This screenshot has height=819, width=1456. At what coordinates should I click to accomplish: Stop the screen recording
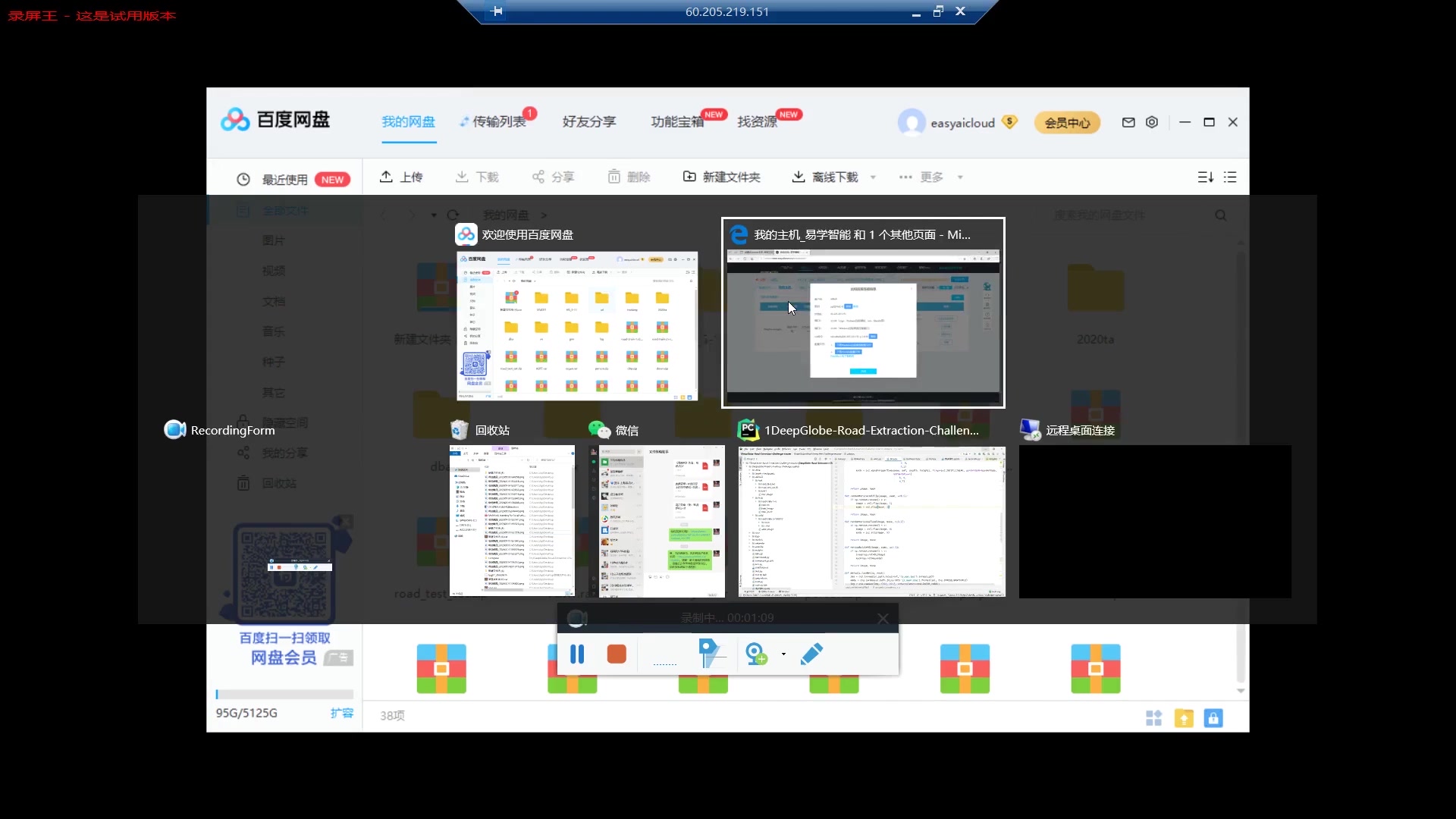tap(617, 654)
